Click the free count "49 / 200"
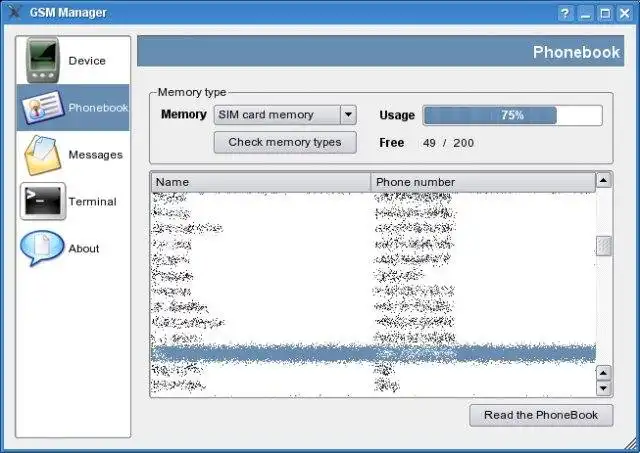640x453 pixels. (448, 143)
